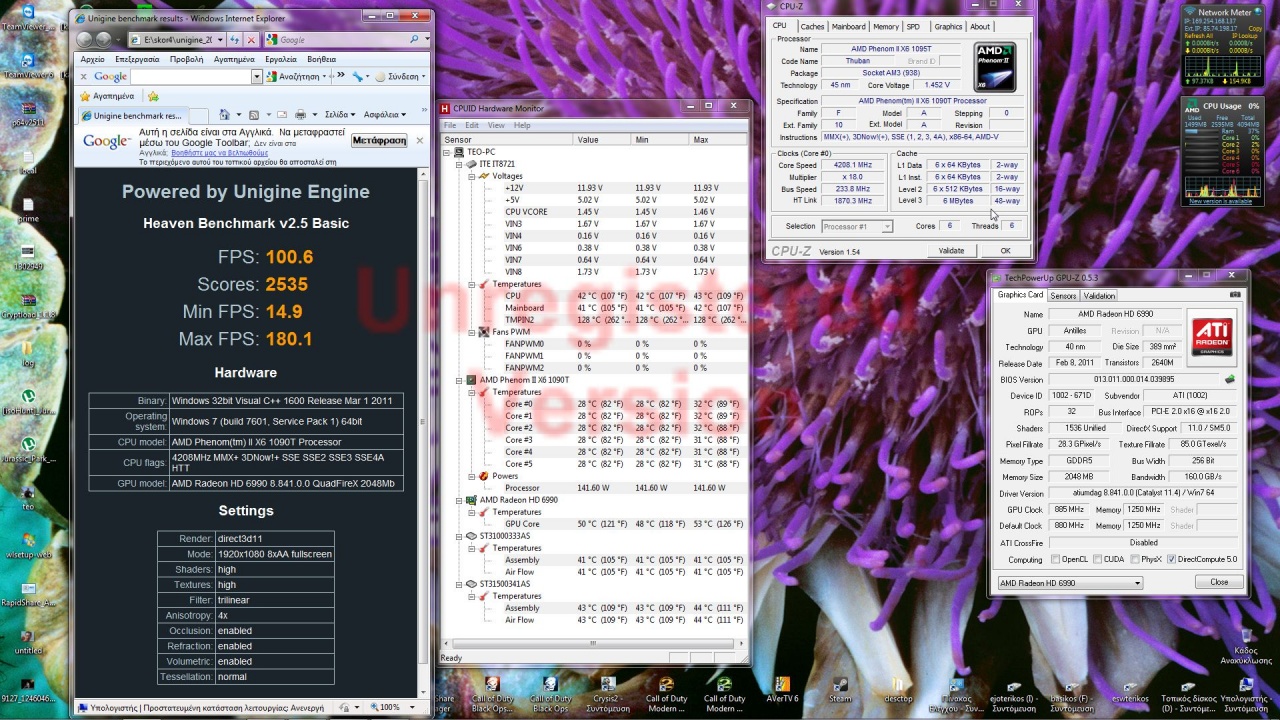Switch to the Mainboard tab in CPU-Z
This screenshot has height=720, width=1280.
(849, 27)
